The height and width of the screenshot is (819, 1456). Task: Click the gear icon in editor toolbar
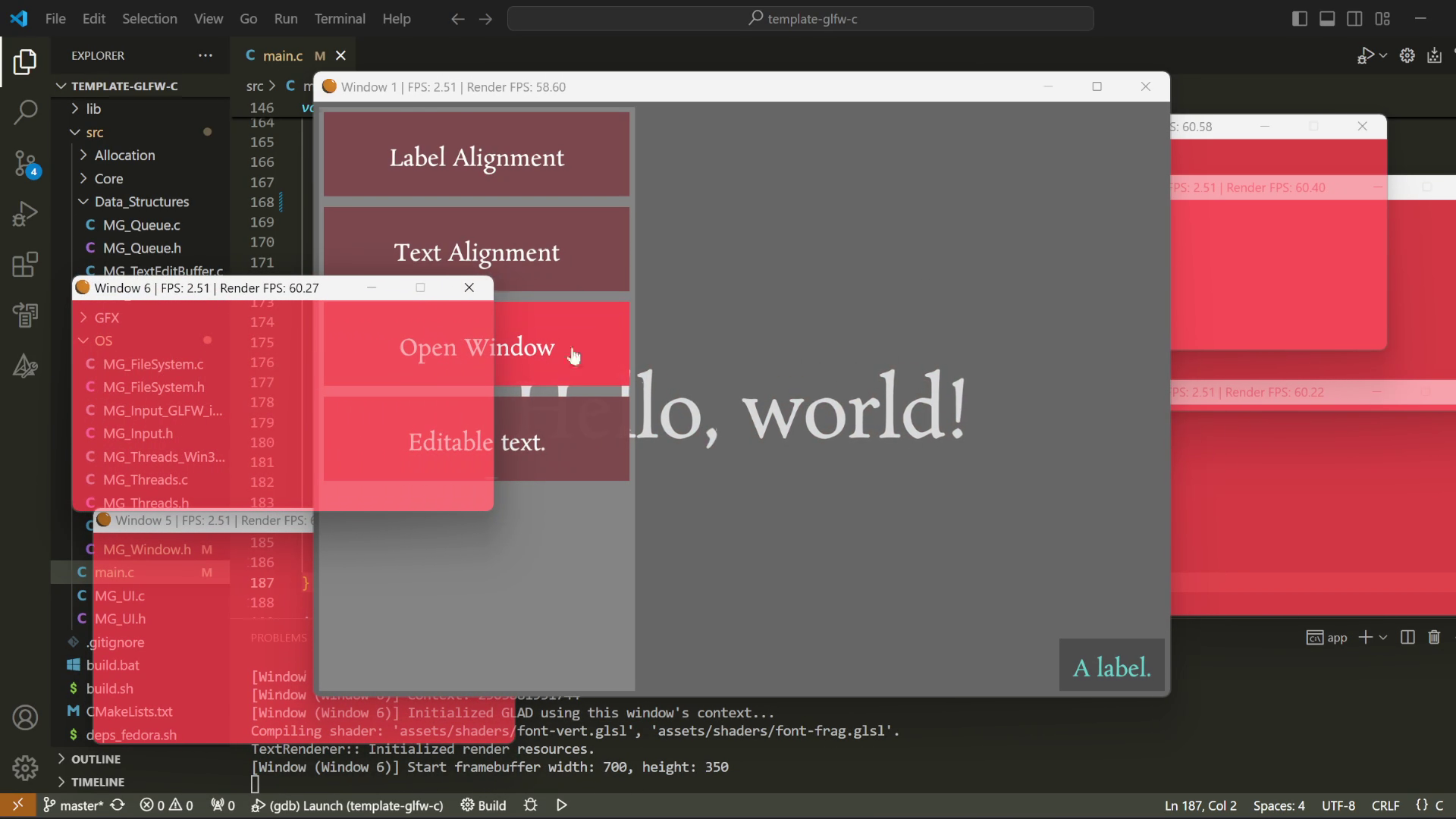pos(1407,55)
